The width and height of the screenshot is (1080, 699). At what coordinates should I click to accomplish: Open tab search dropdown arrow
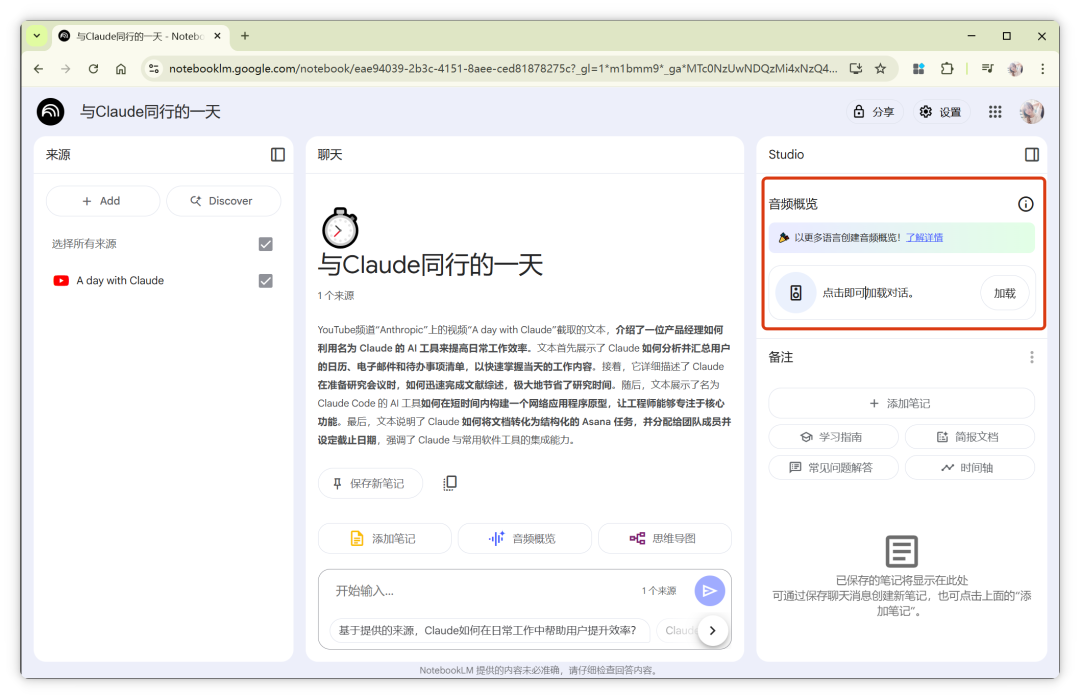point(37,36)
